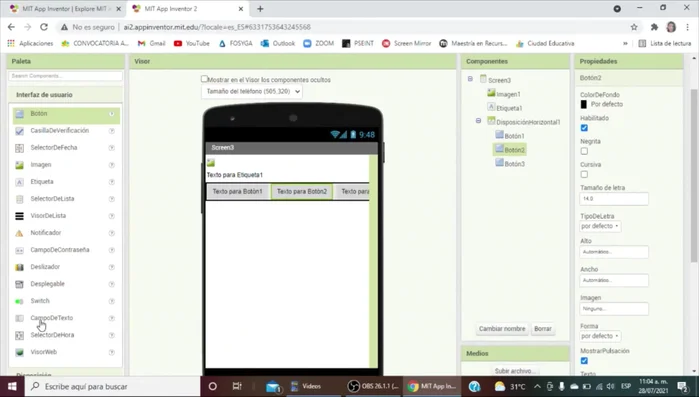
Task: Click the SelectorDeLista palette icon
Action: [20, 199]
